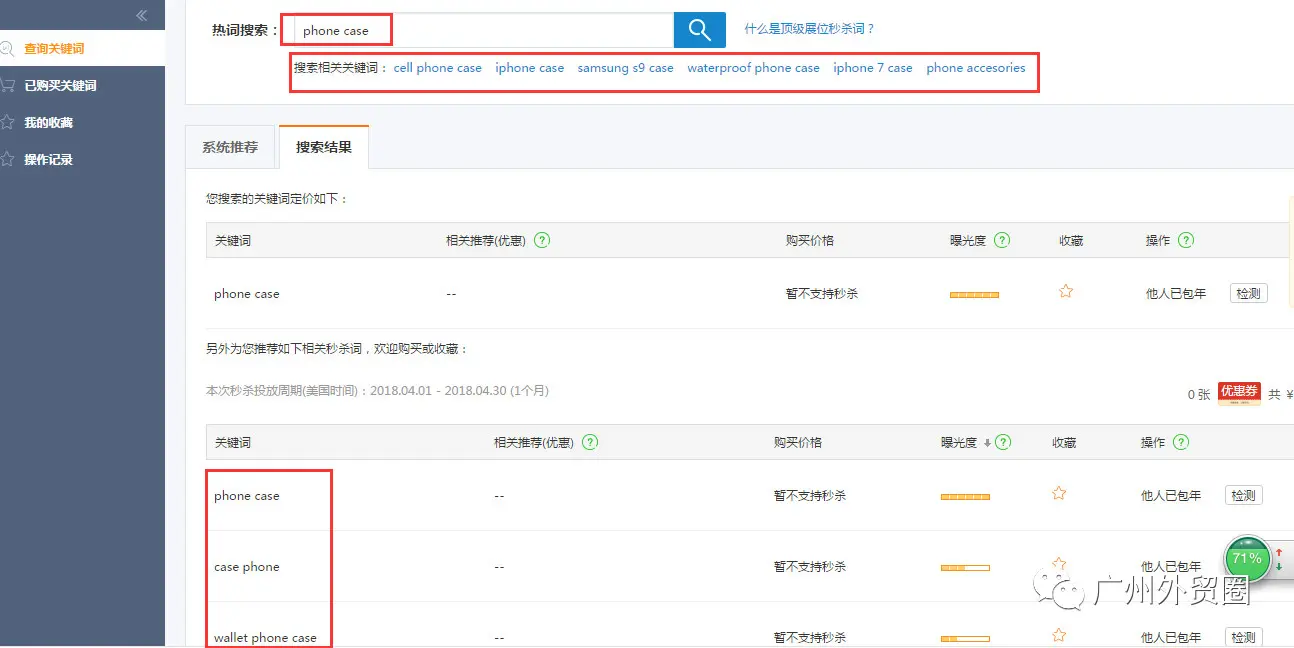Click 检测 for phone case in searched-keyword table
The height and width of the screenshot is (648, 1294).
tap(1249, 293)
